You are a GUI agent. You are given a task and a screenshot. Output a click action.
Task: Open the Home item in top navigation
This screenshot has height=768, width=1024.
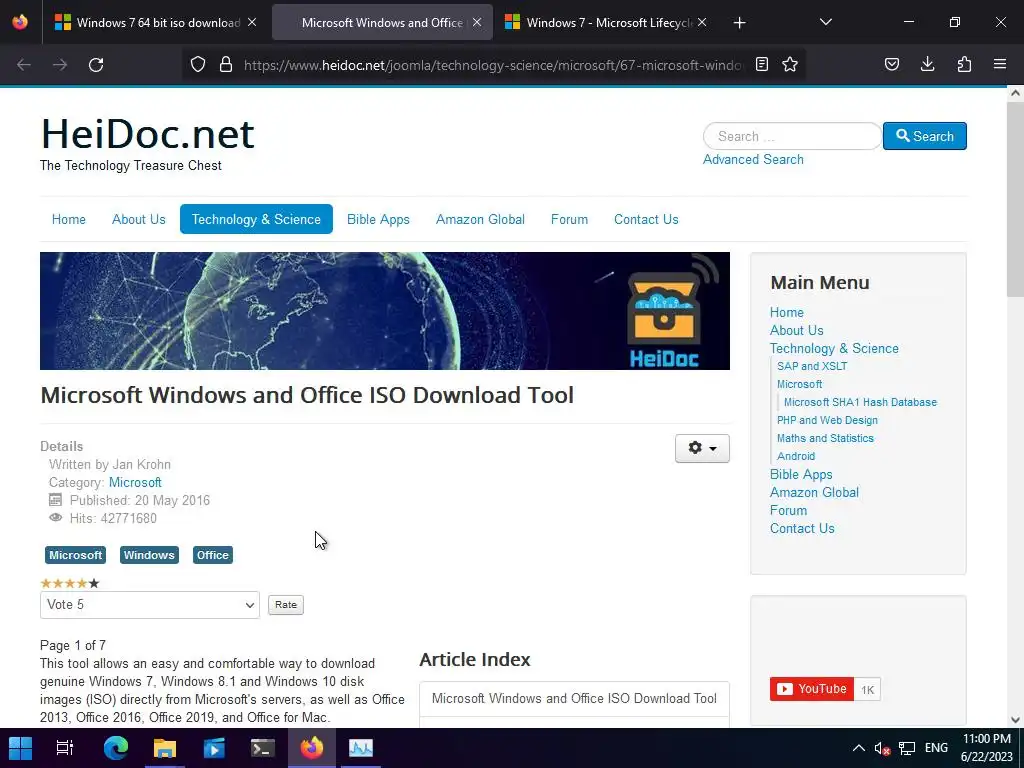pos(69,219)
